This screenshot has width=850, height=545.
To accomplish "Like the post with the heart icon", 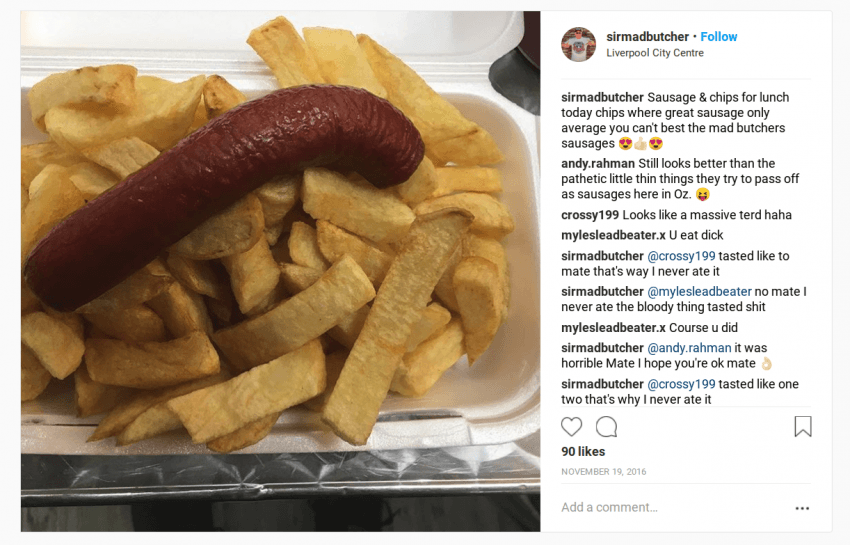I will click(x=571, y=427).
